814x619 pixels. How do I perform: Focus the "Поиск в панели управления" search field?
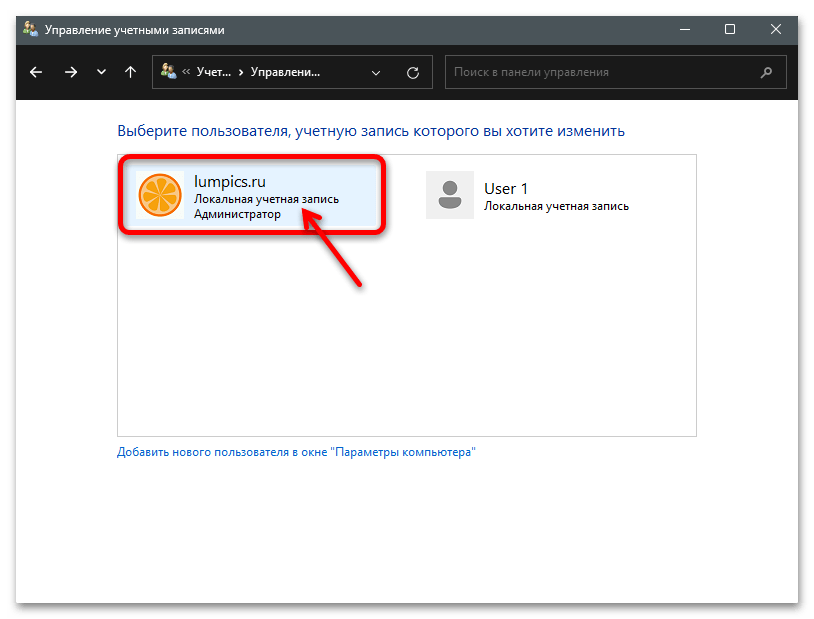click(600, 72)
